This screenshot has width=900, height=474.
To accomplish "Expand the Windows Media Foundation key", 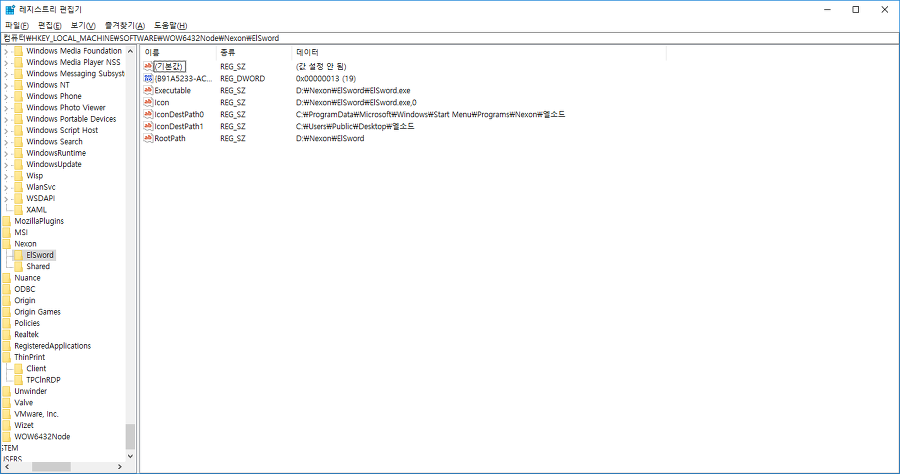I will coord(6,51).
